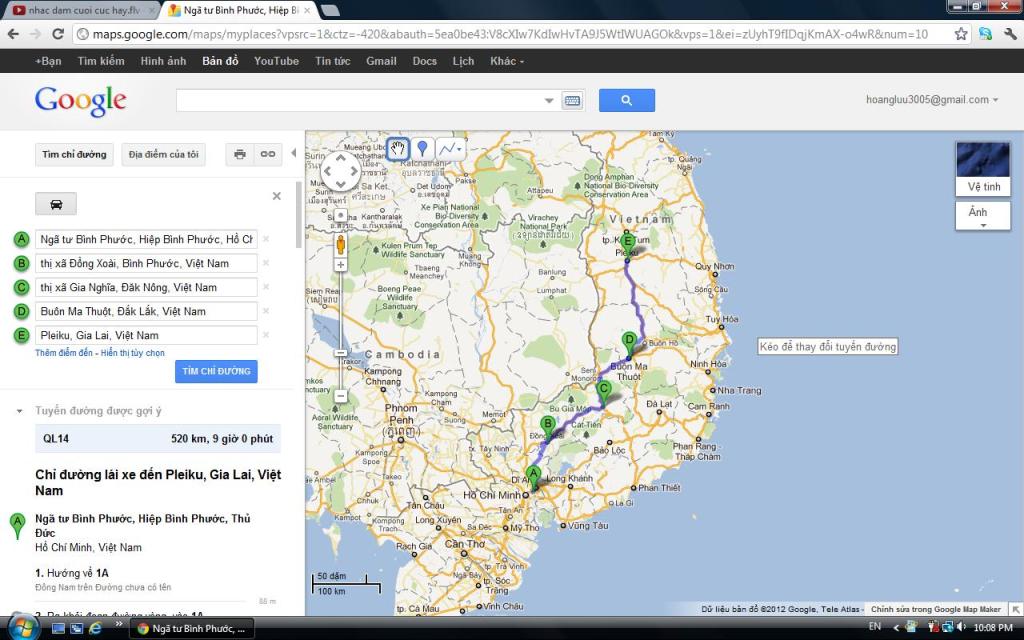Expand the Khác menu dropdown
The height and width of the screenshot is (640, 1024).
click(507, 61)
